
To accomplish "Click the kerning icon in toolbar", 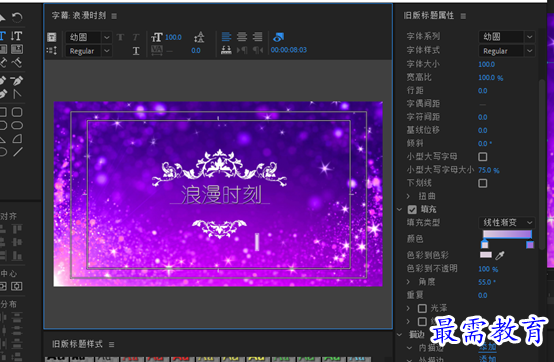I will coord(157,51).
